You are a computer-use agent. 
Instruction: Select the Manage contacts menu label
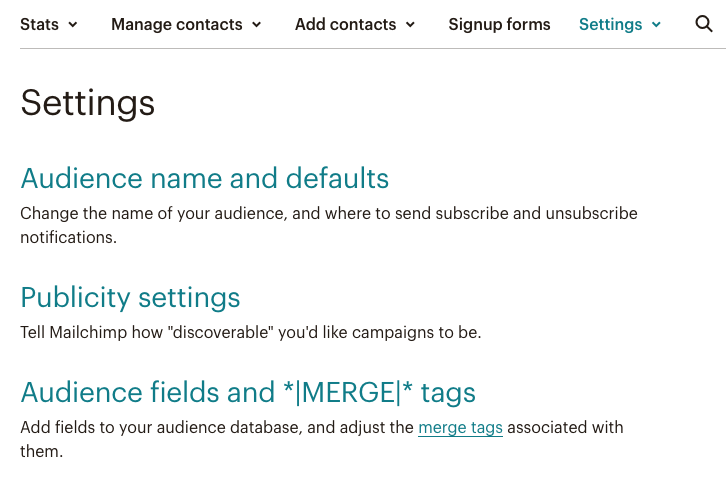177,24
